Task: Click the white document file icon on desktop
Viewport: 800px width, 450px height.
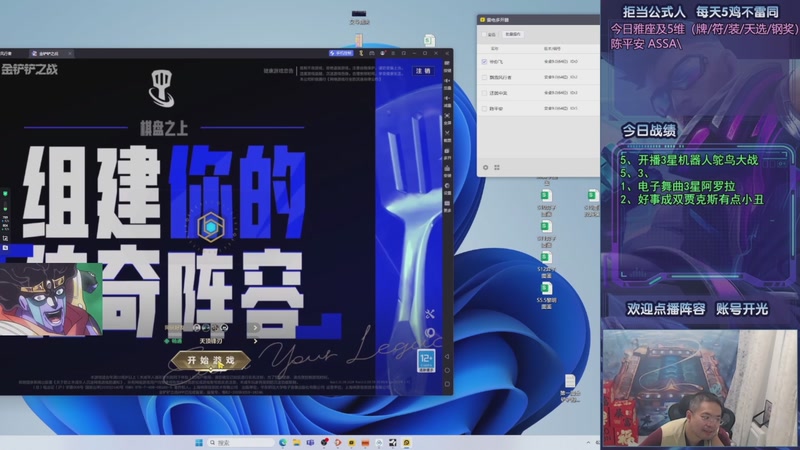Action: click(570, 381)
